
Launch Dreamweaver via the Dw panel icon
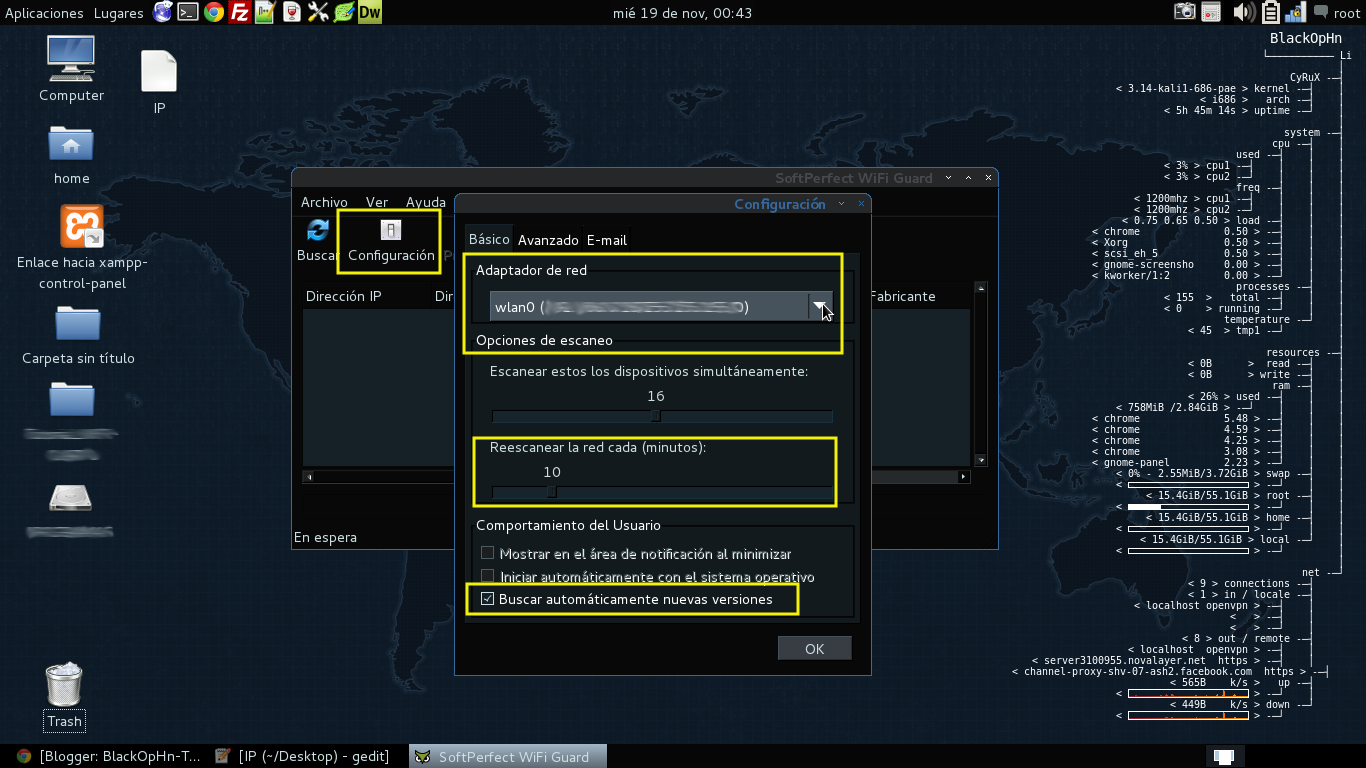pyautogui.click(x=370, y=12)
